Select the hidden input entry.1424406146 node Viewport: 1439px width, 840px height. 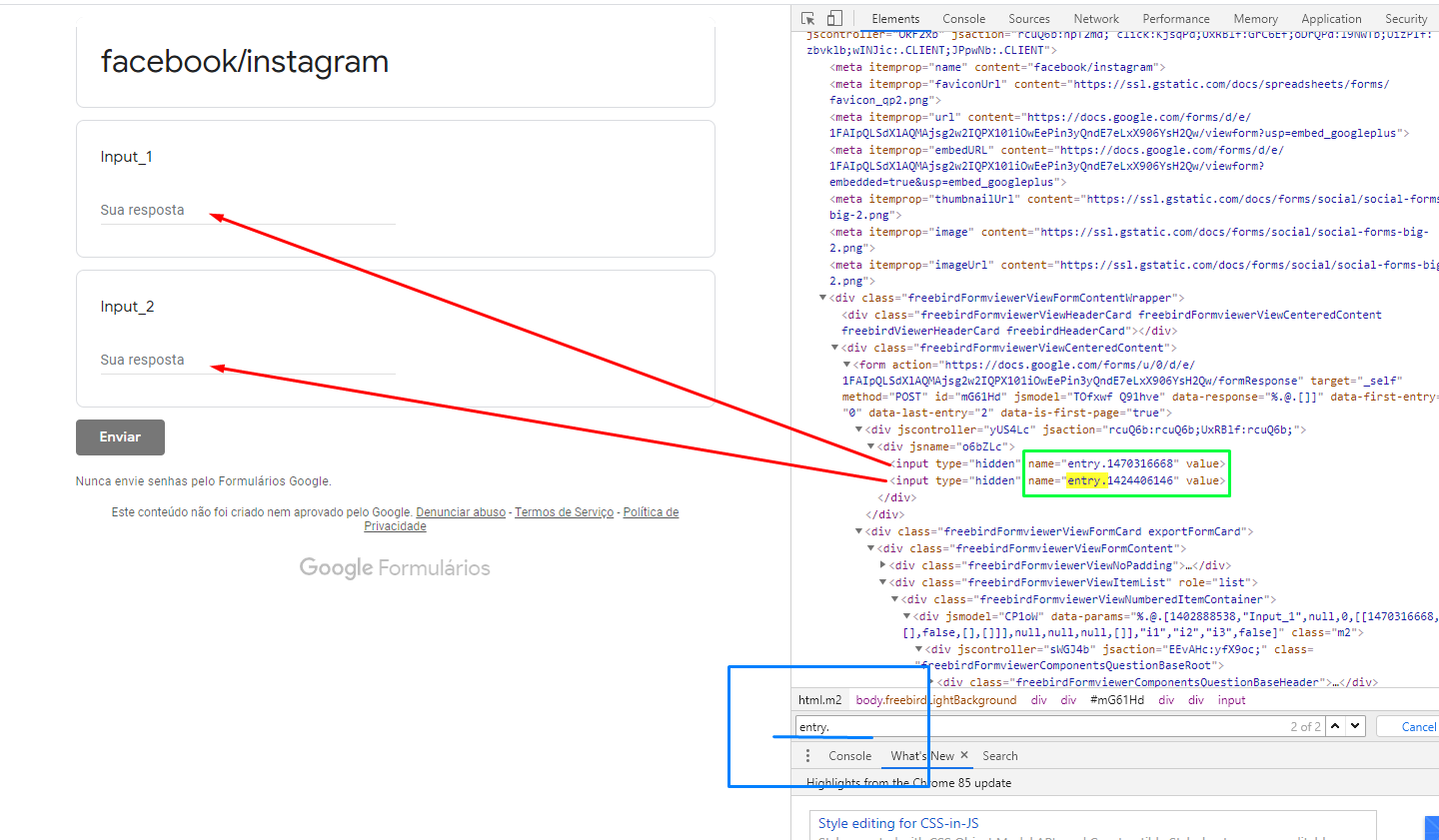pyautogui.click(x=1057, y=480)
